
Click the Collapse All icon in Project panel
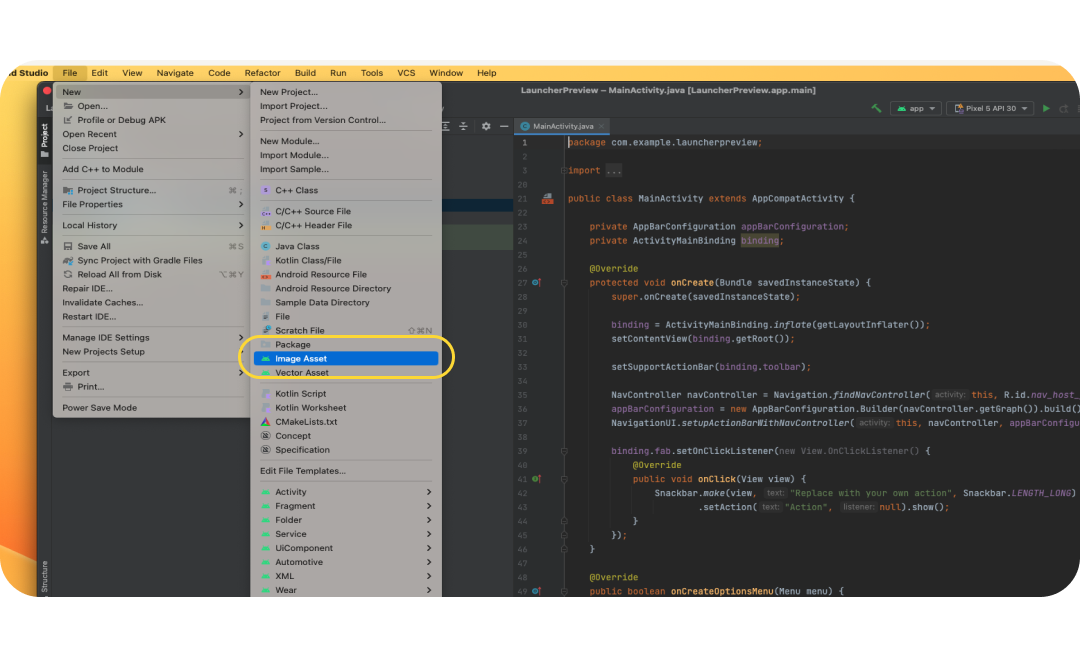click(x=463, y=126)
